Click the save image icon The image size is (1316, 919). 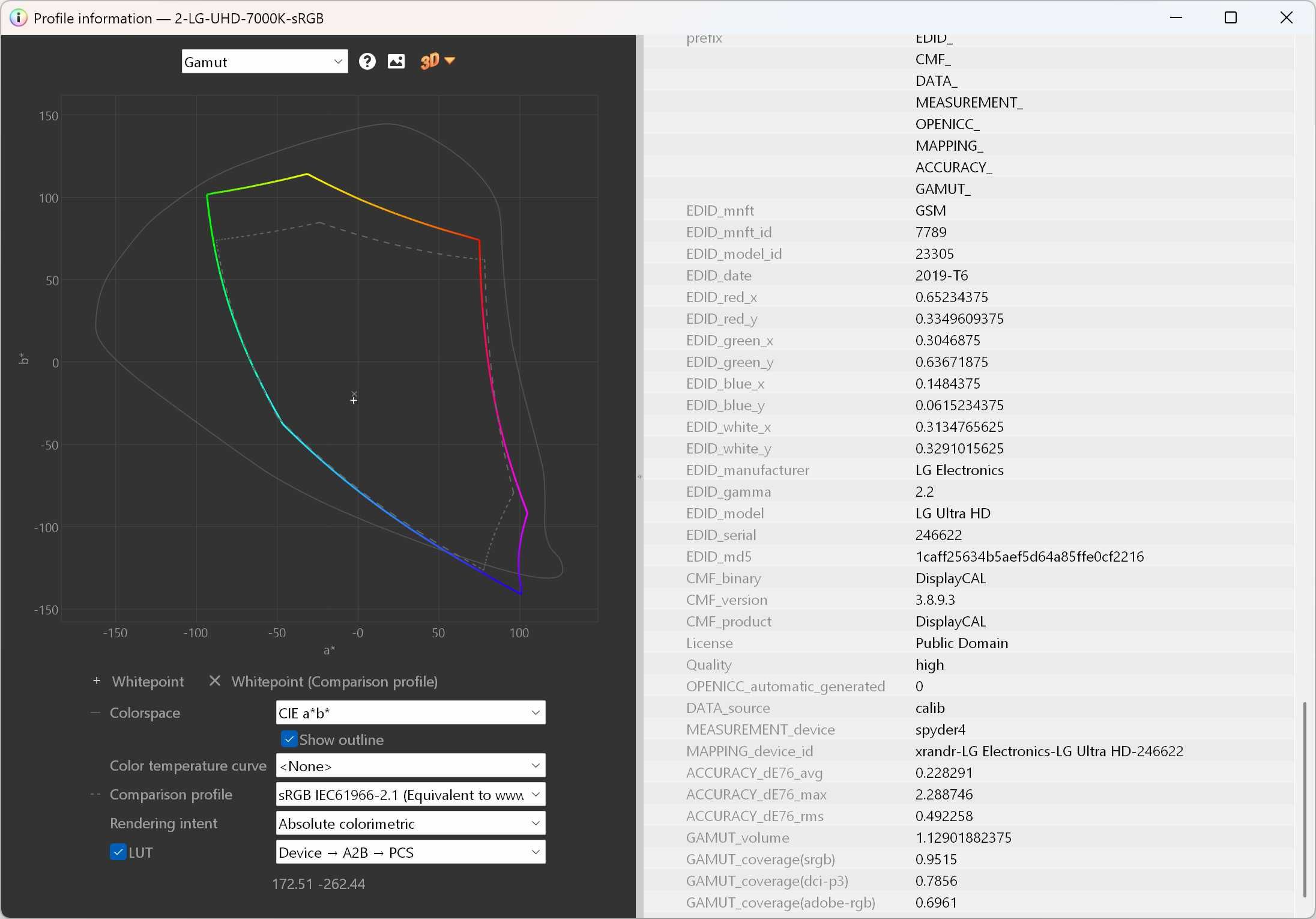pyautogui.click(x=396, y=61)
